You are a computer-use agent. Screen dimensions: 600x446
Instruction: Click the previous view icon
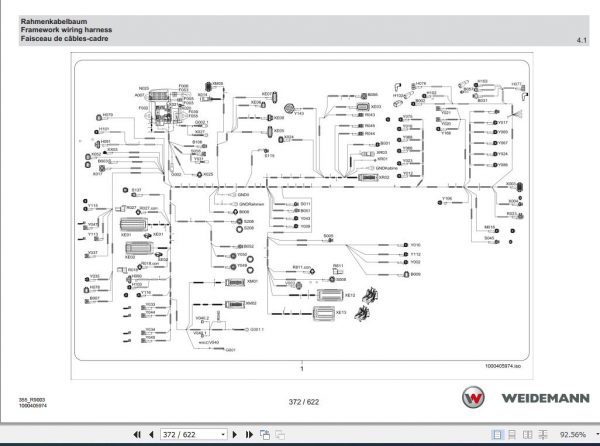point(265,435)
